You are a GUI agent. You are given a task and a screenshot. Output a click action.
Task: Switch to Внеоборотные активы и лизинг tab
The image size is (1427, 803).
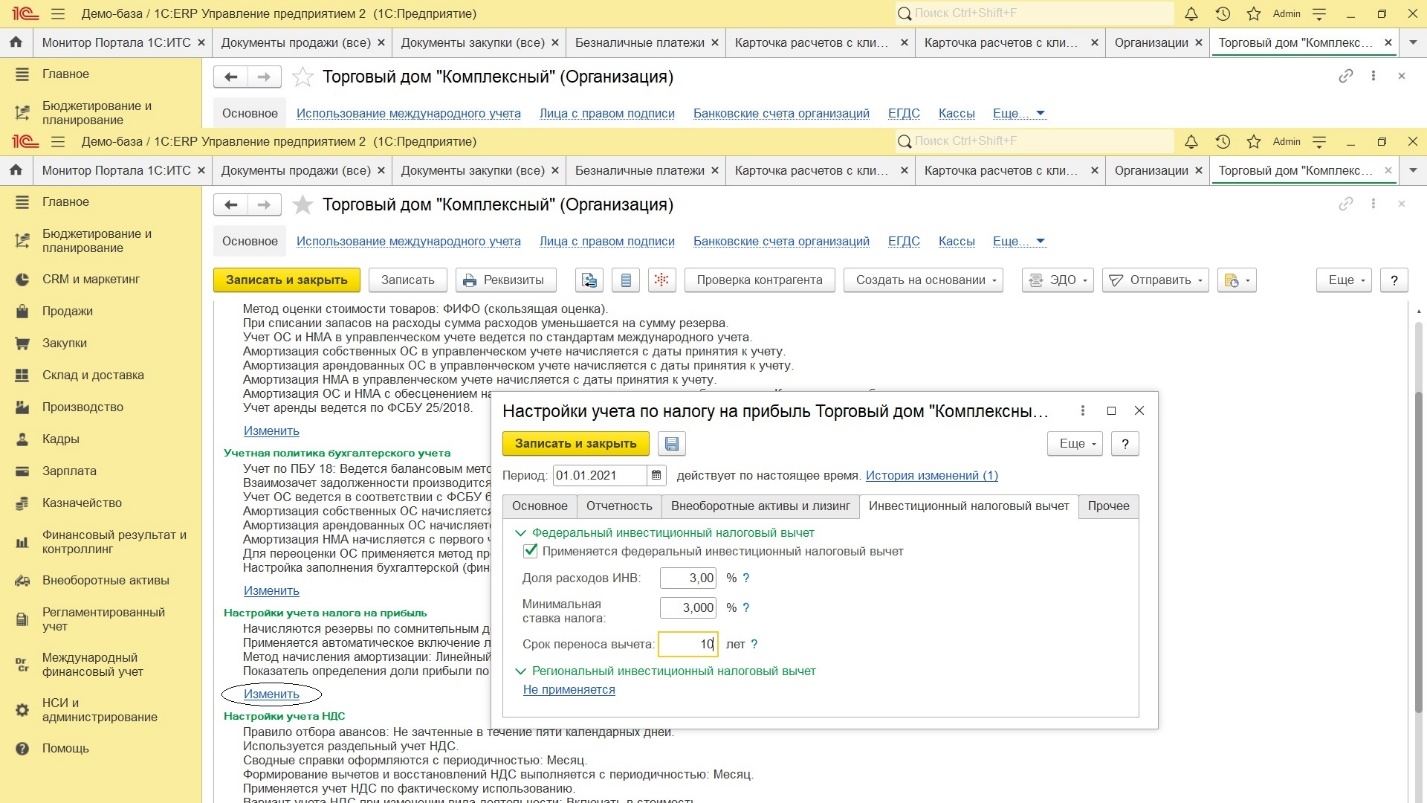760,506
